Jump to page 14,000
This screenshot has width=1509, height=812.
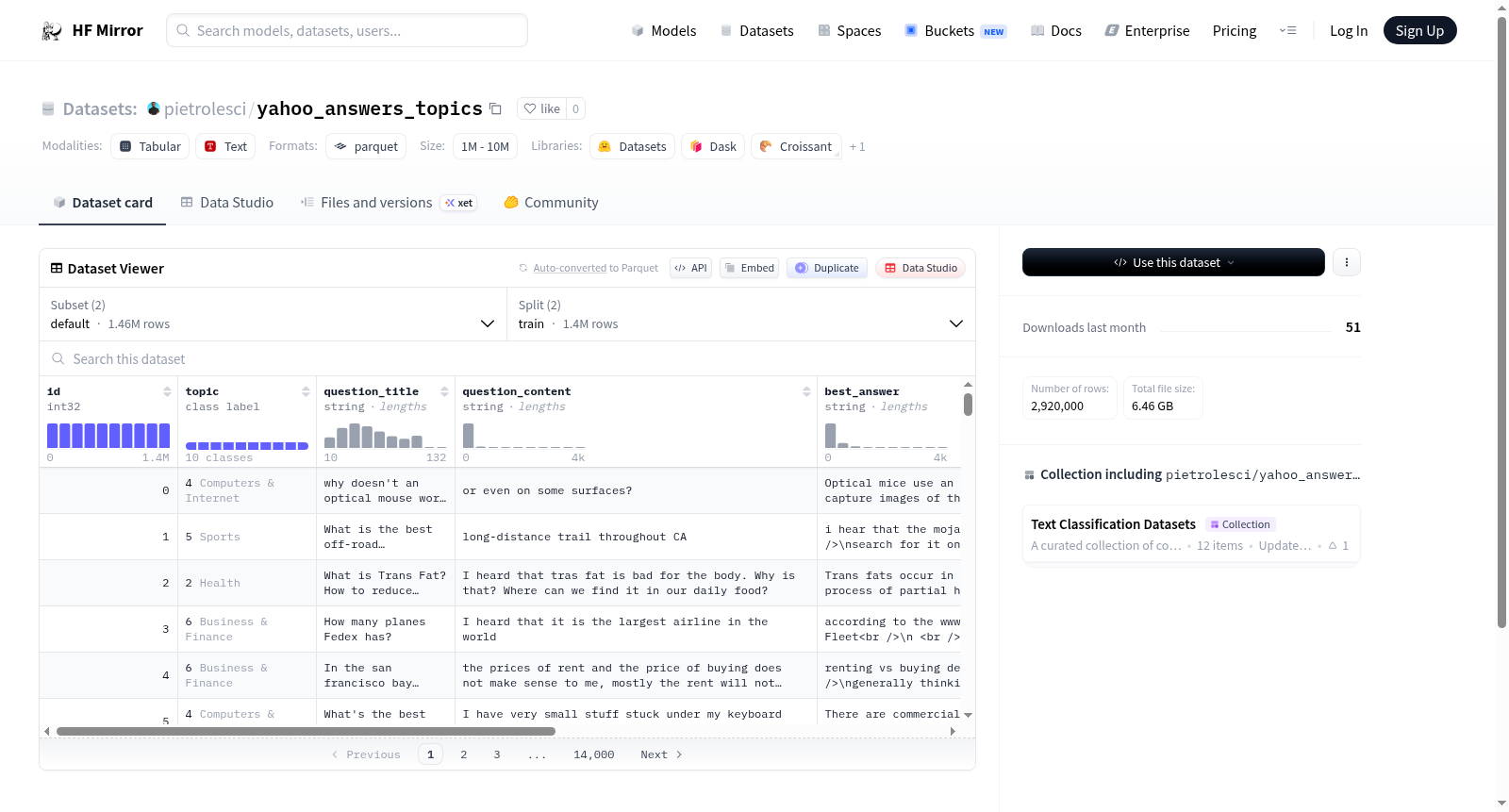pyautogui.click(x=594, y=754)
